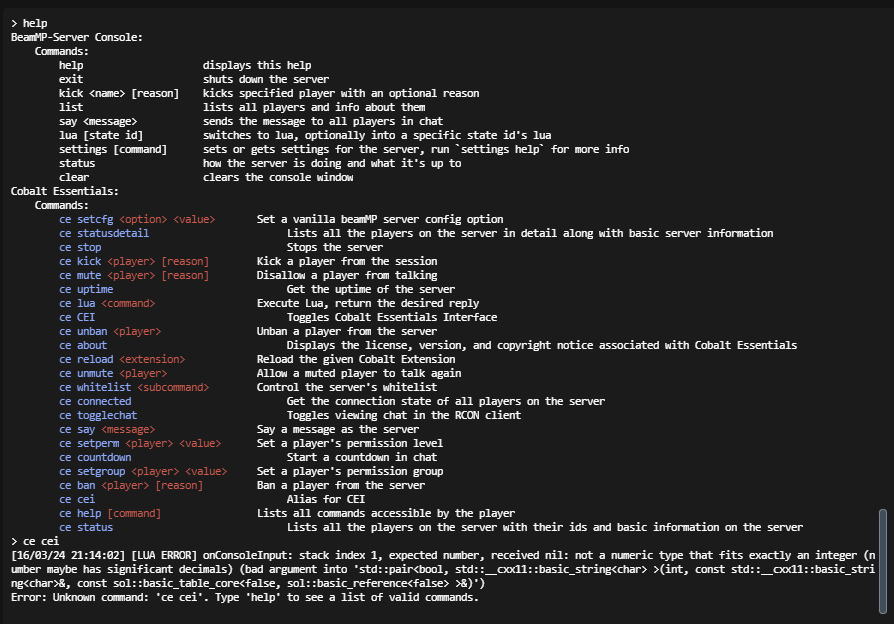Click the 'ce unban <player>' line

pyautogui.click(x=111, y=331)
